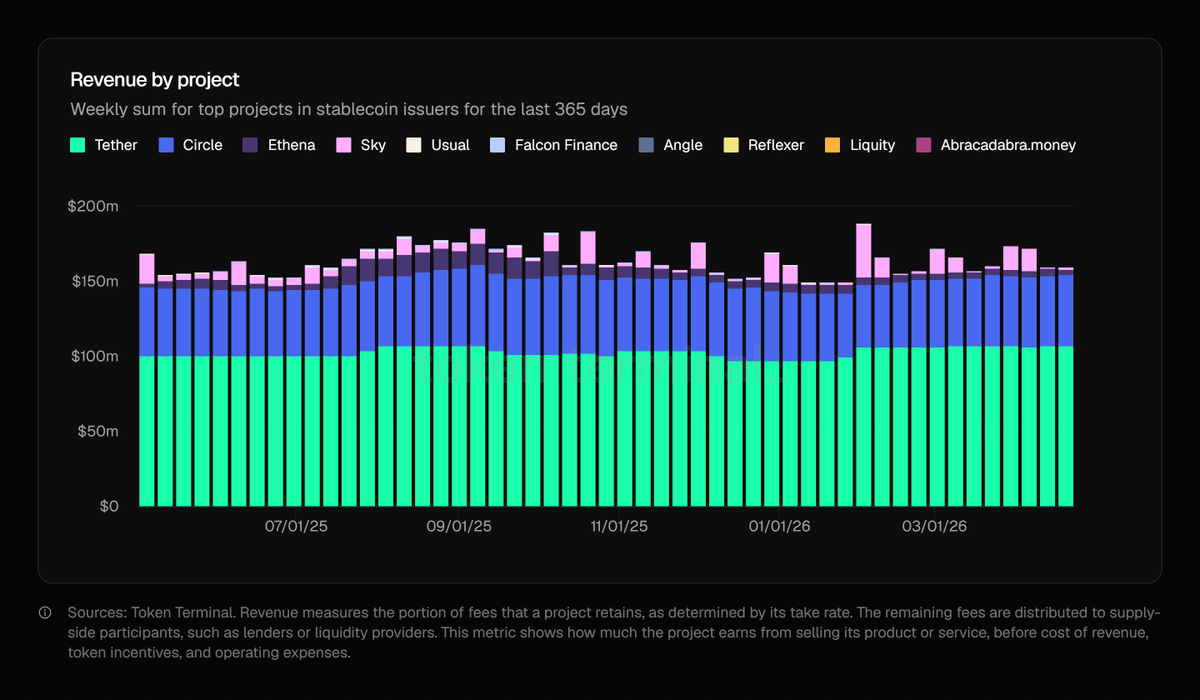Toggle the Falcon Finance legend label
The image size is (1200, 700).
pos(566,145)
